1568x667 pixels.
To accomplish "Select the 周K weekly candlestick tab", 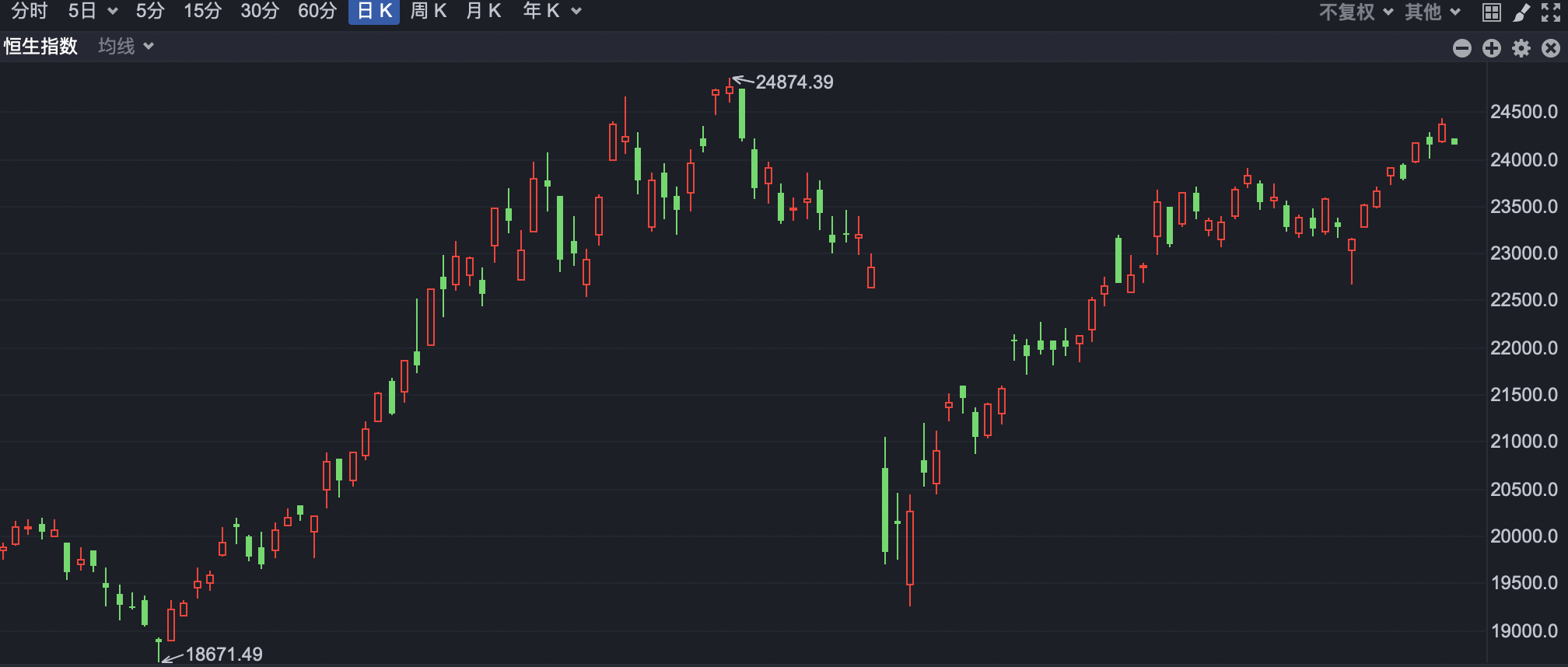I will coord(429,11).
